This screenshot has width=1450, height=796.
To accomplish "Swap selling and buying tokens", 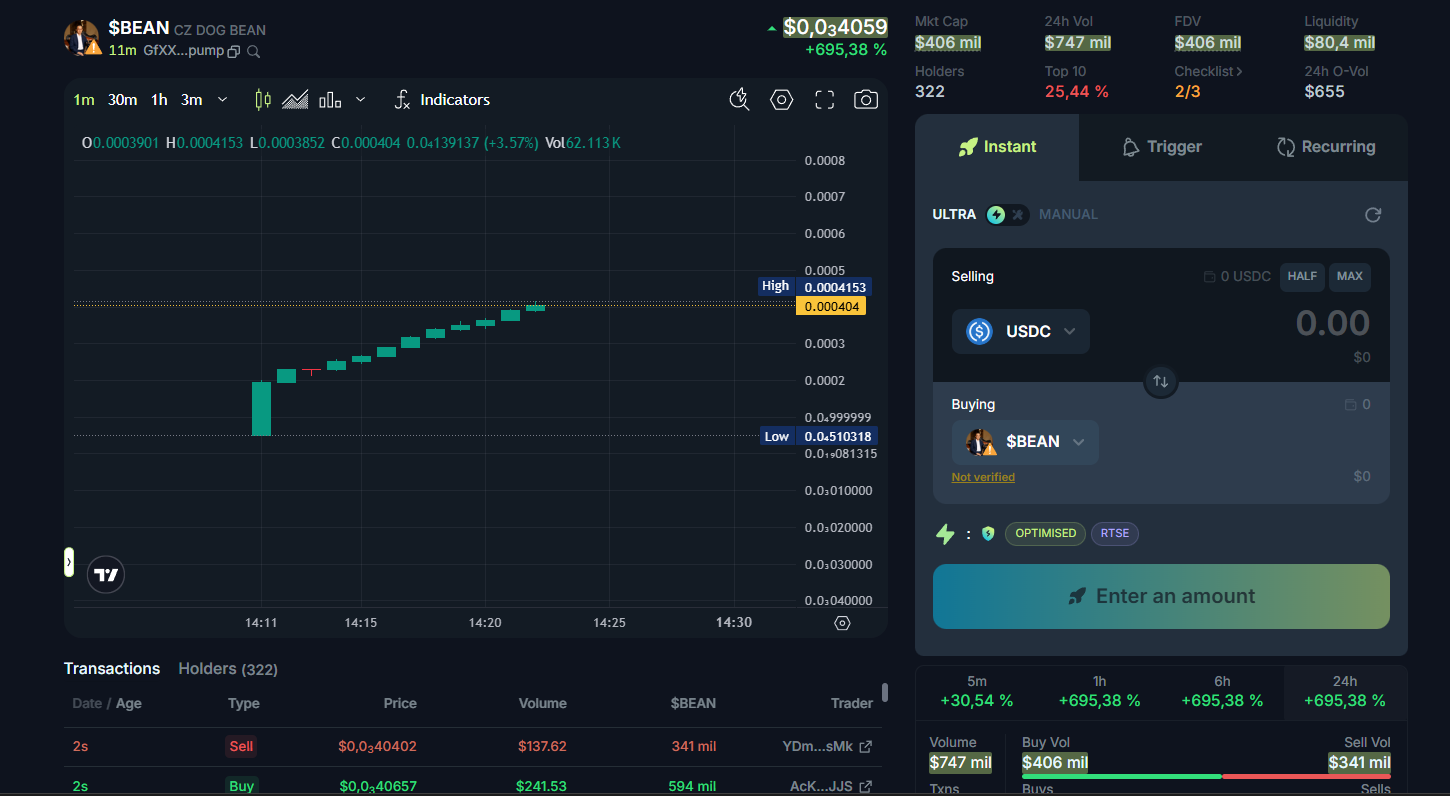I will click(1160, 381).
